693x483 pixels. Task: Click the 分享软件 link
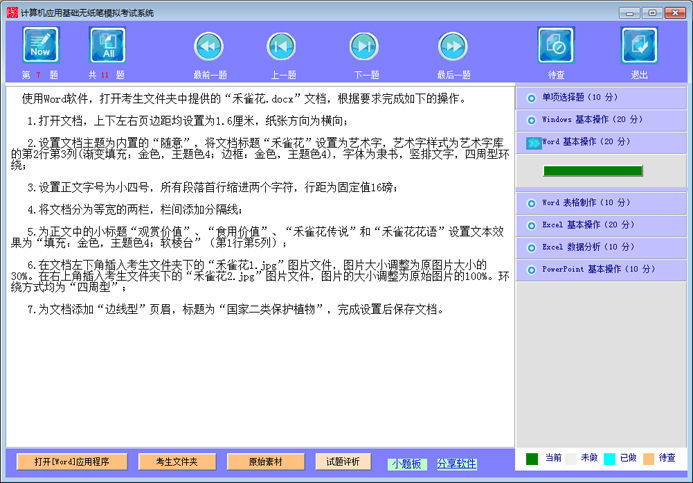pyautogui.click(x=456, y=464)
